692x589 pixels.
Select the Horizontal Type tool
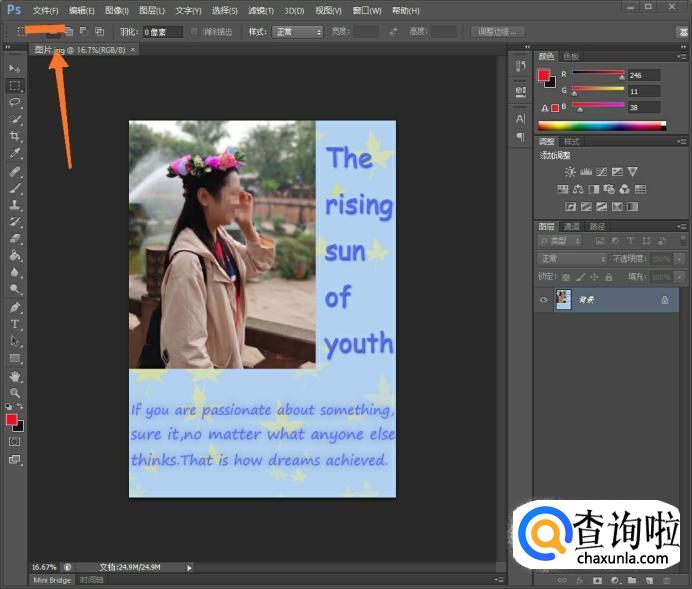15,324
